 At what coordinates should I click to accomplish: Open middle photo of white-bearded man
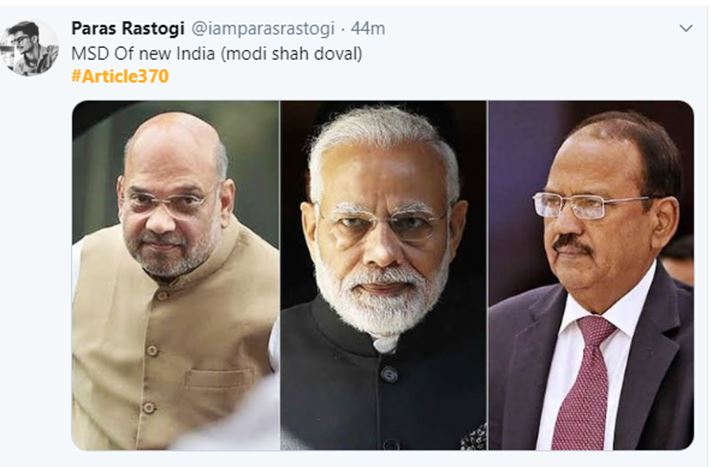[x=384, y=275]
